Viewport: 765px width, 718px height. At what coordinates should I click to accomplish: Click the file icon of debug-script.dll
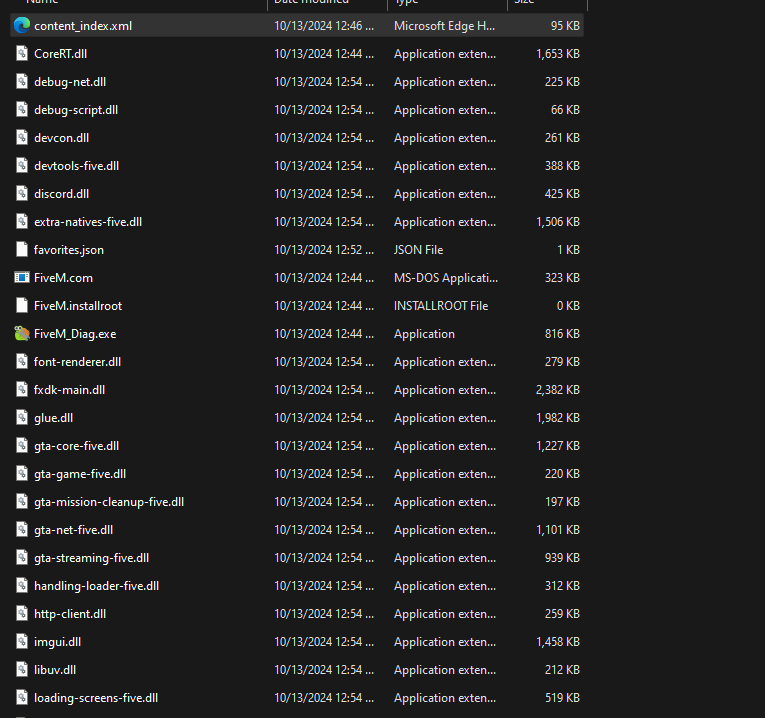click(22, 109)
